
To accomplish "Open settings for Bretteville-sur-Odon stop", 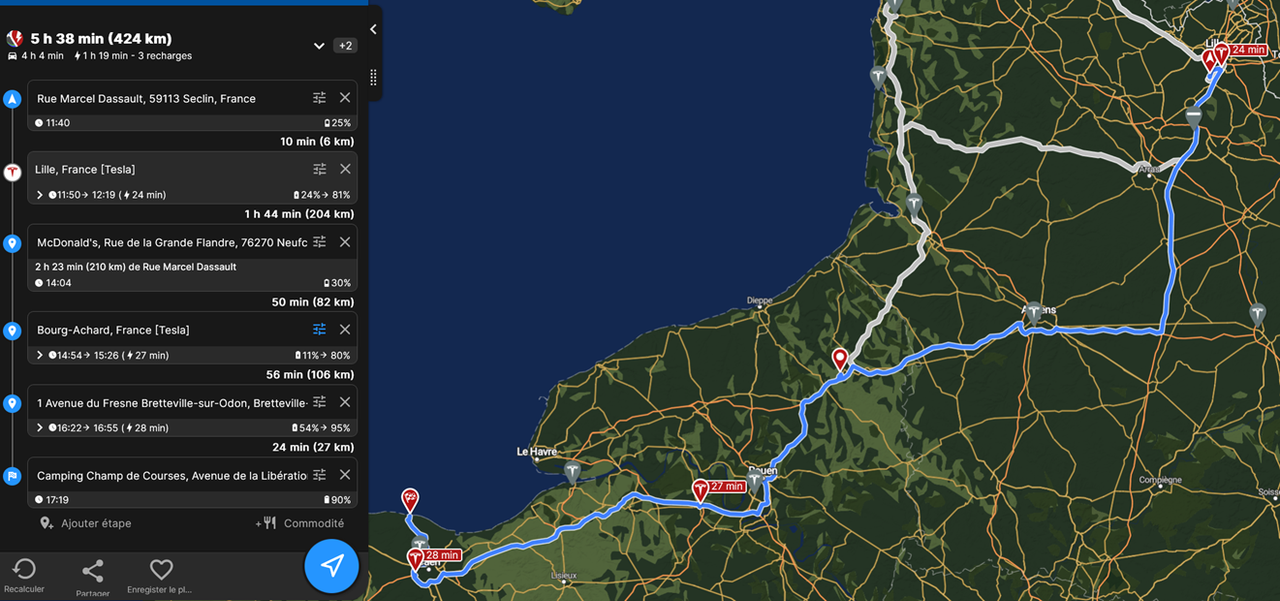I will click(x=319, y=402).
